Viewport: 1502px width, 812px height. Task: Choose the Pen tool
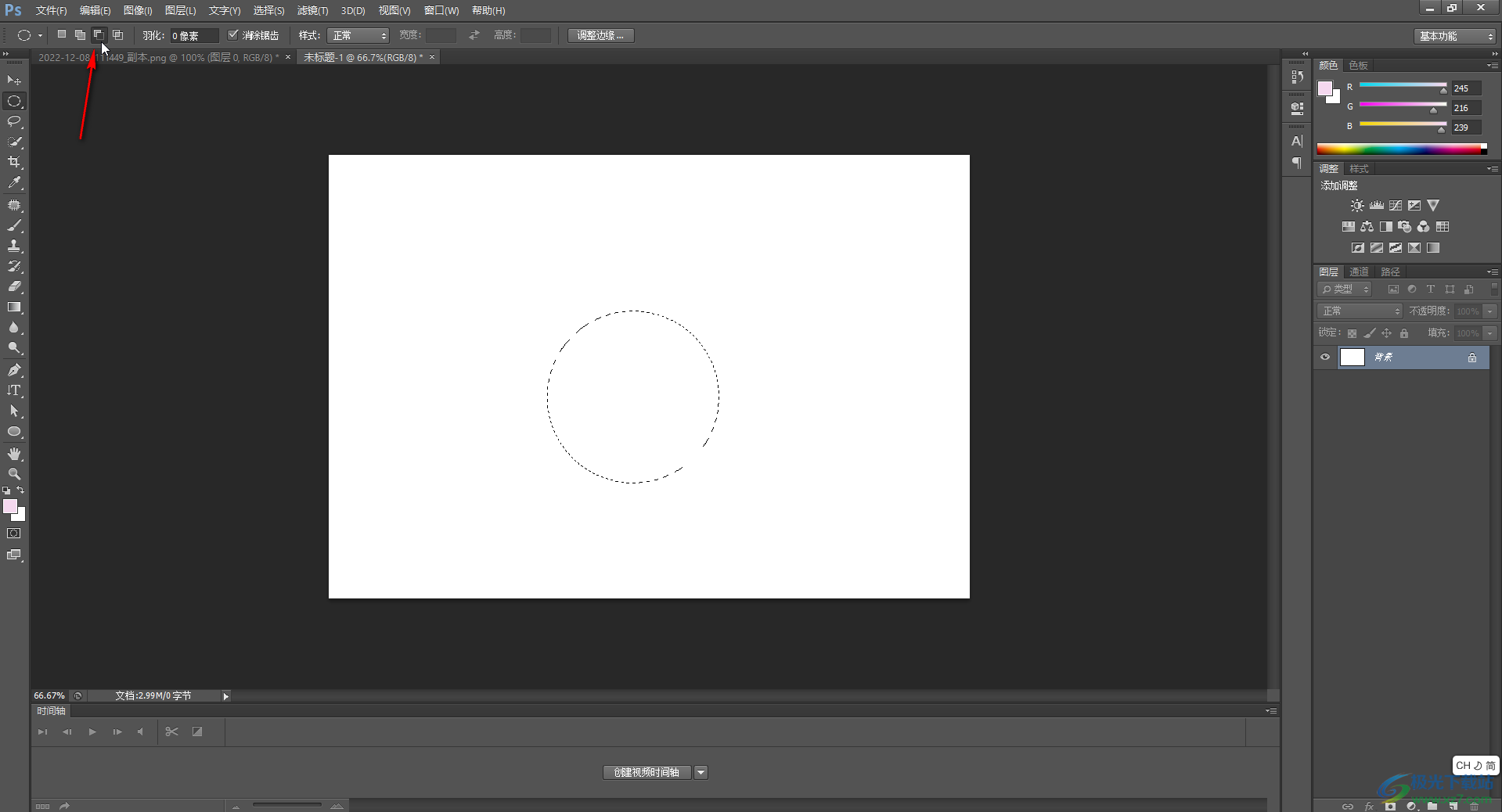click(x=14, y=370)
